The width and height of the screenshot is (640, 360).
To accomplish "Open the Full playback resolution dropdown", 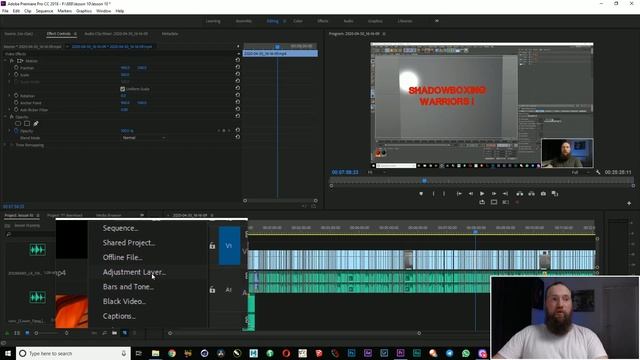I will [x=580, y=172].
